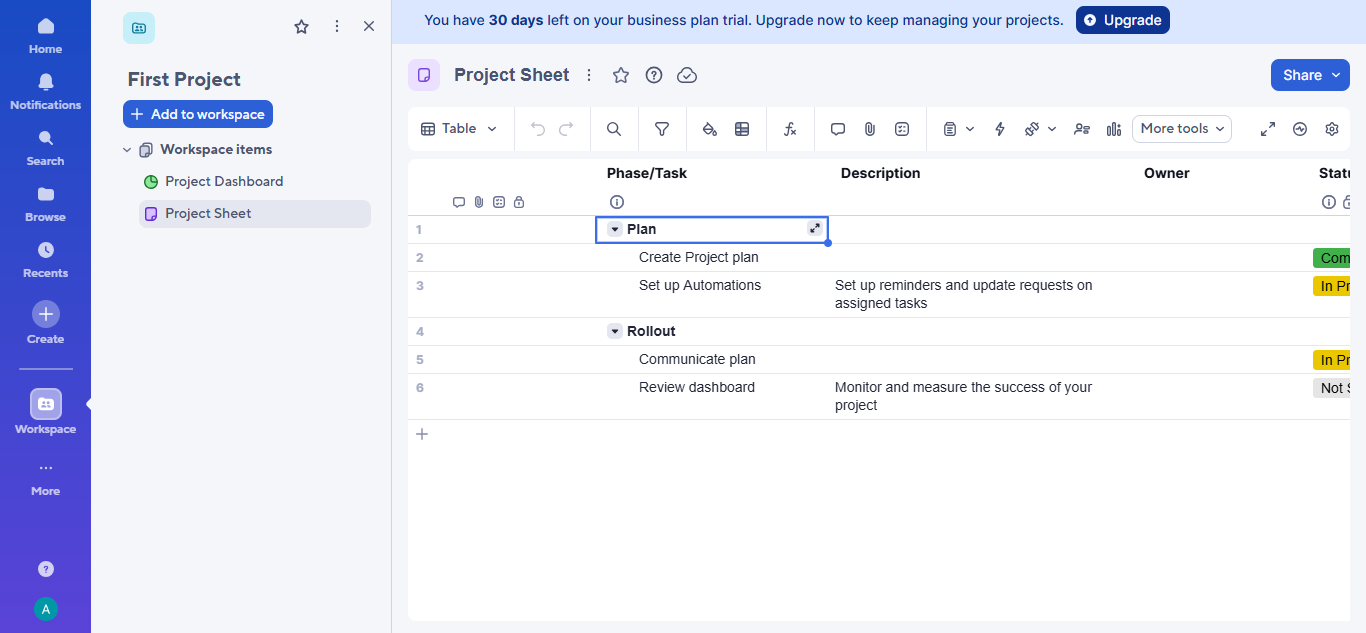Open sheet settings gear icon
The width and height of the screenshot is (1366, 633).
point(1332,129)
